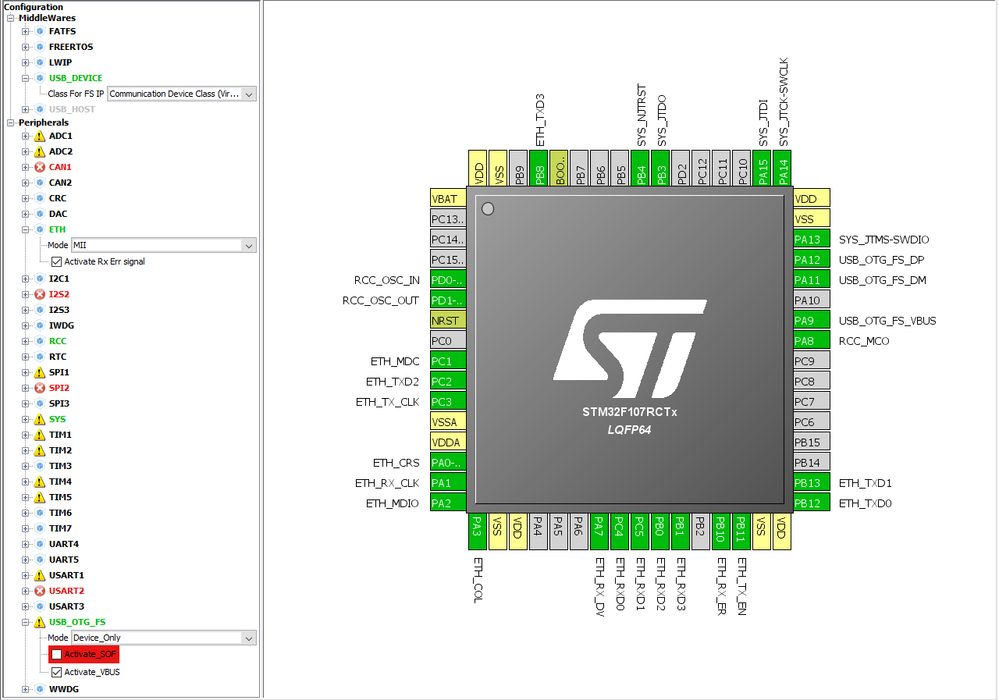Click the SYS warning icon
This screenshot has height=700, width=999.
40,419
